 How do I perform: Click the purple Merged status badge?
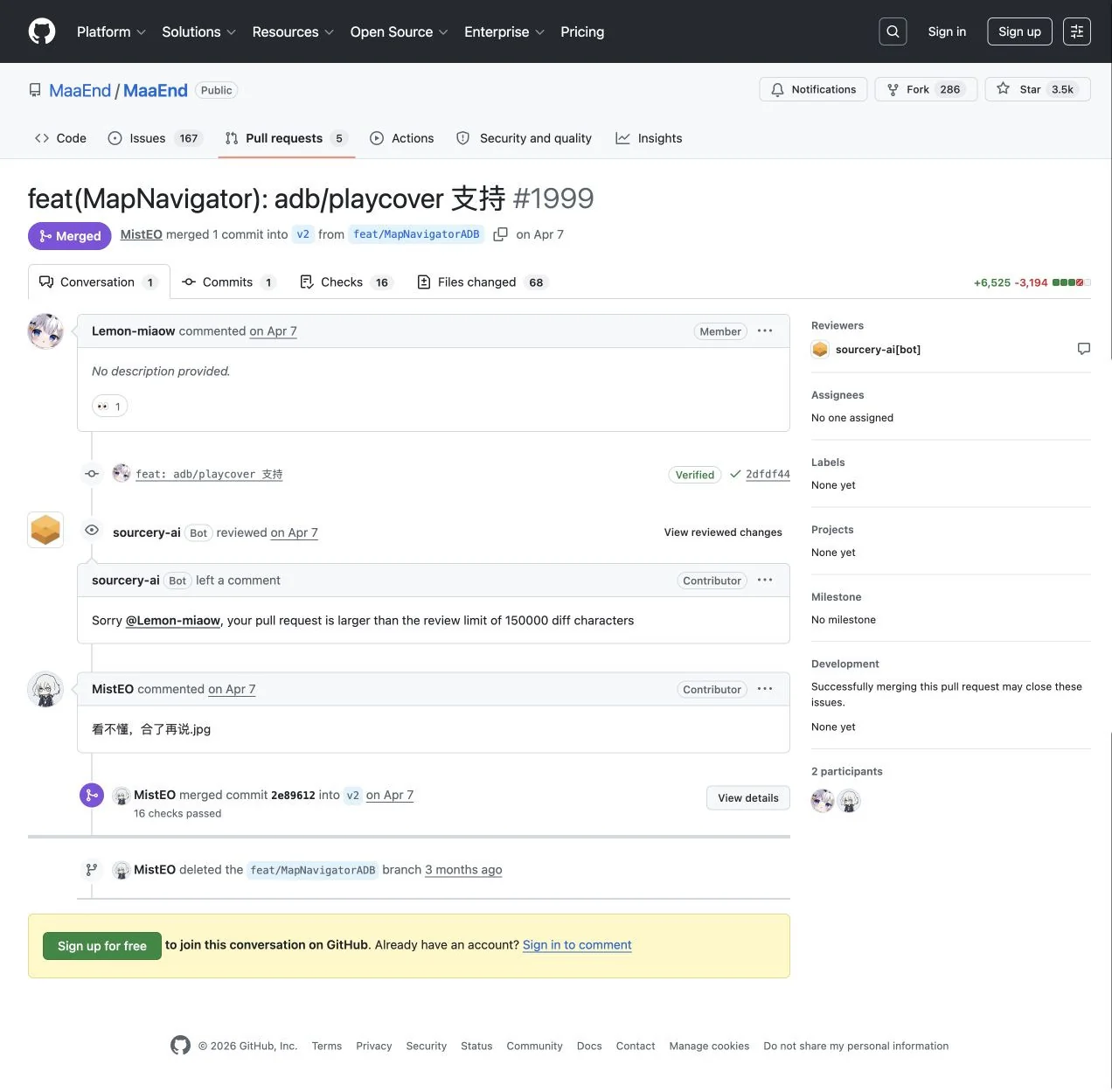[x=70, y=236]
